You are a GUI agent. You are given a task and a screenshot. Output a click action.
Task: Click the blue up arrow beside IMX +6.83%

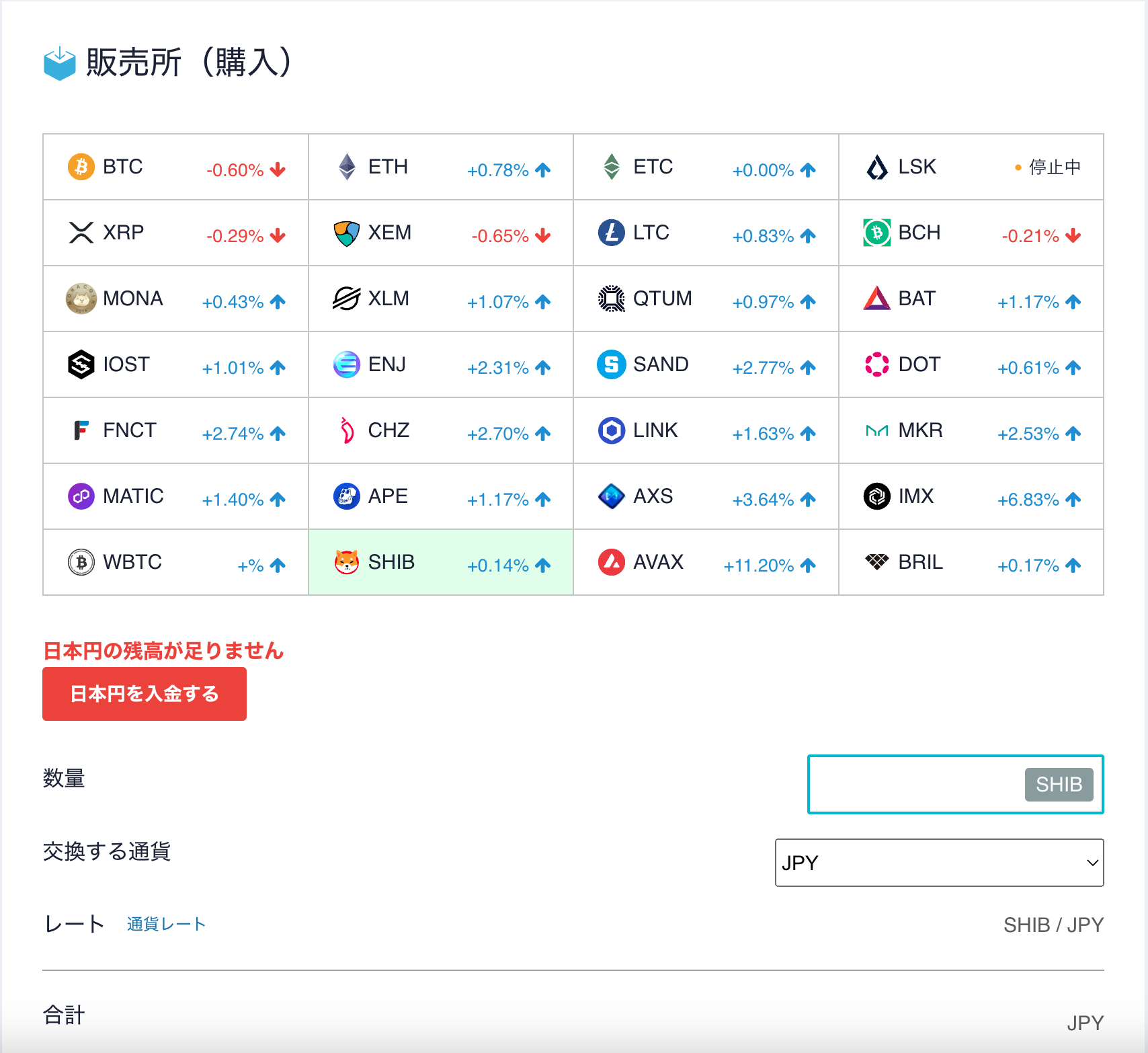1073,499
